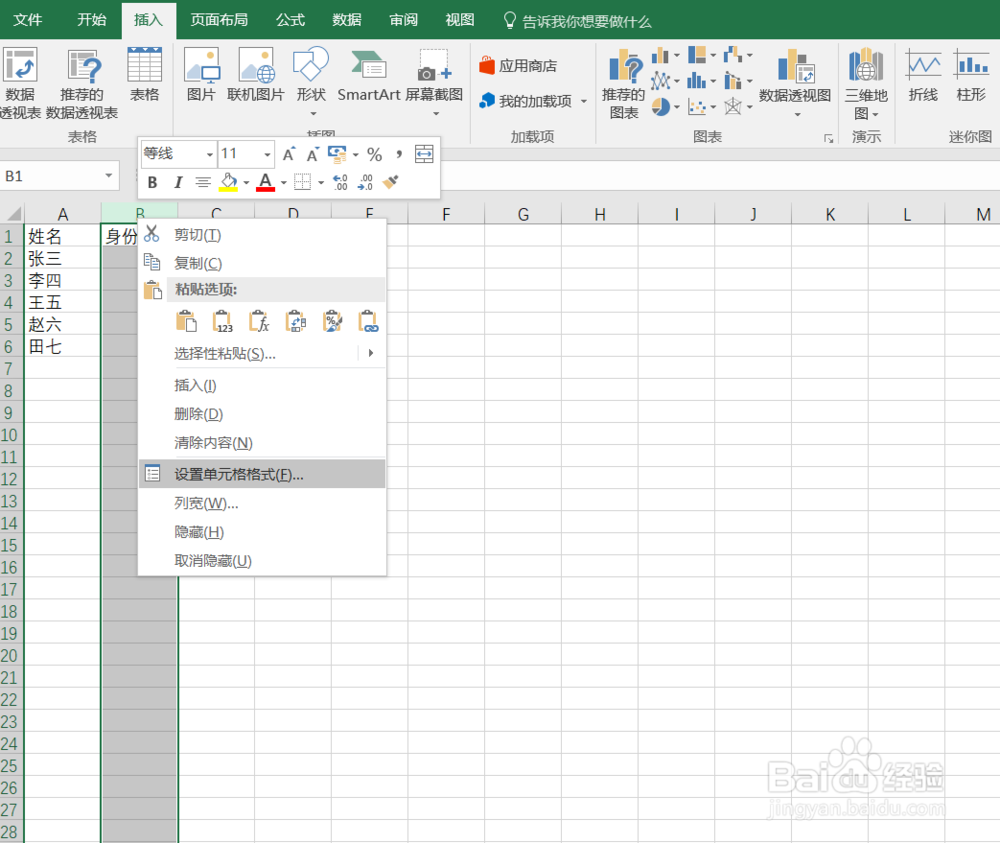The width and height of the screenshot is (1000, 843).
Task: Insert an online picture
Action: (x=256, y=75)
